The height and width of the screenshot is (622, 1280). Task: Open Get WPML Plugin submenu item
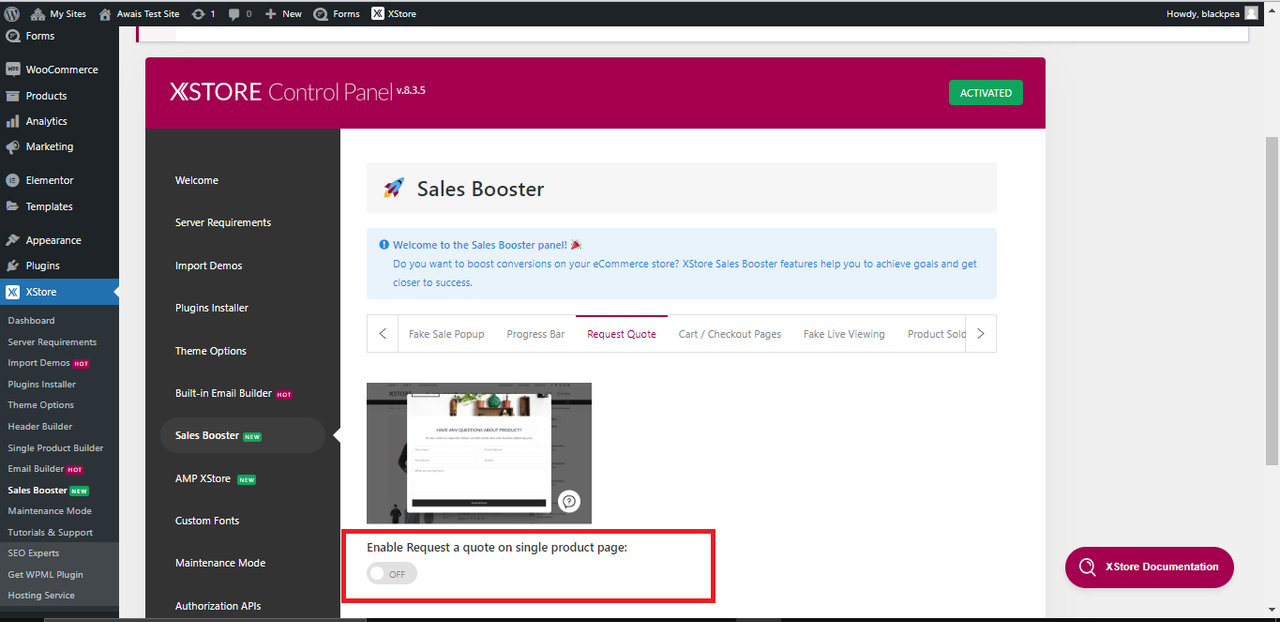point(45,575)
